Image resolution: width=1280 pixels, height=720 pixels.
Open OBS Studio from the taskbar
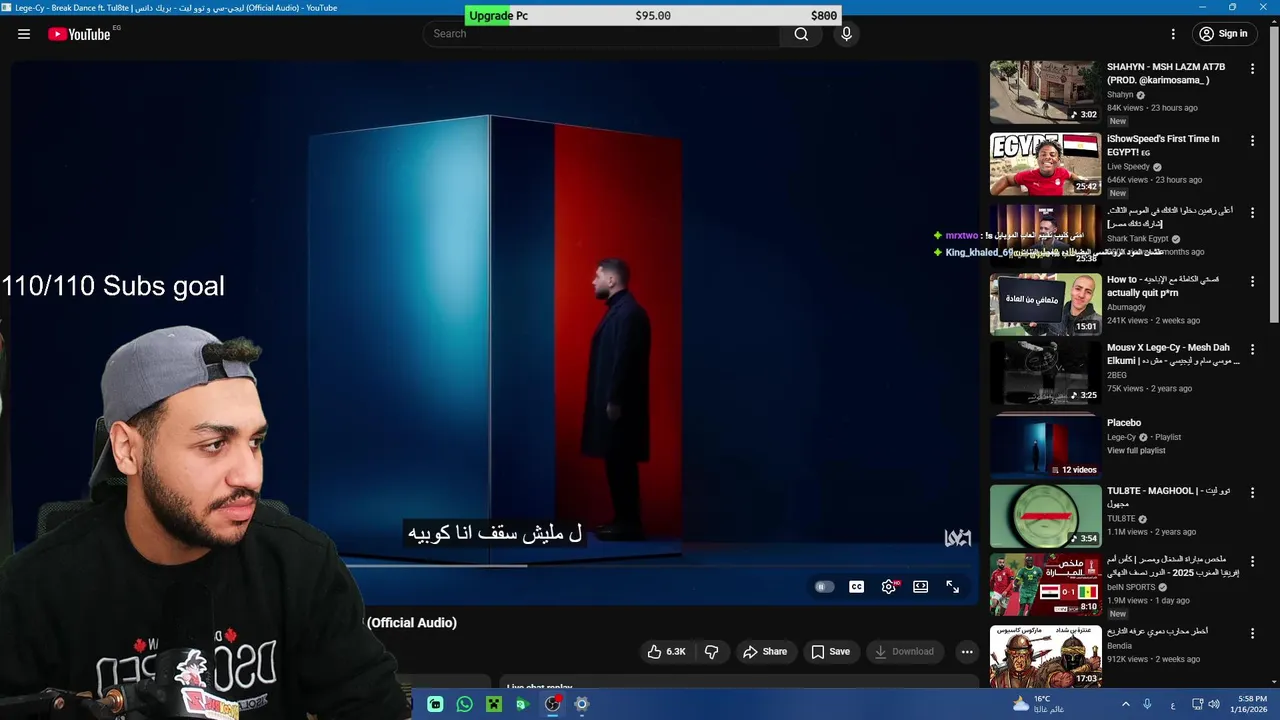[552, 704]
